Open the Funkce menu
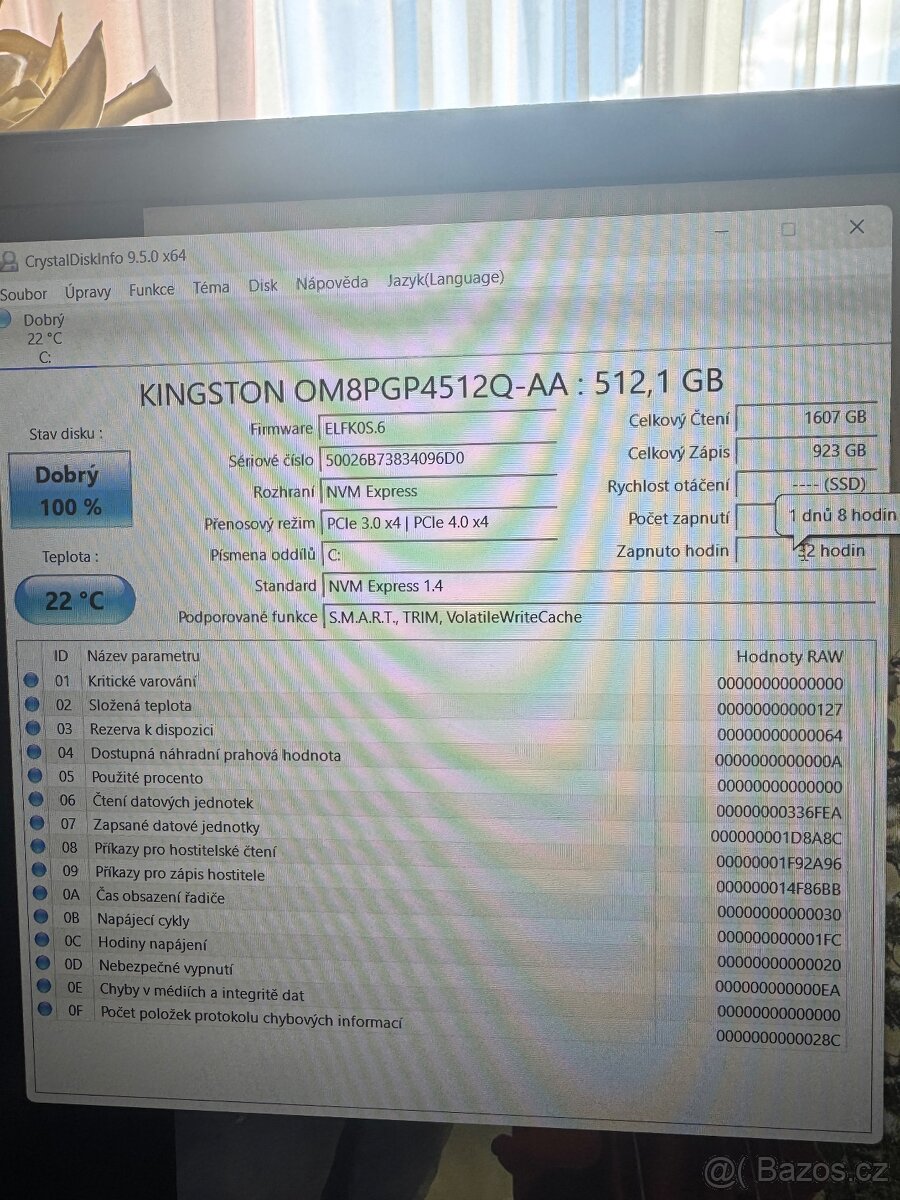The height and width of the screenshot is (1200, 900). pos(151,289)
